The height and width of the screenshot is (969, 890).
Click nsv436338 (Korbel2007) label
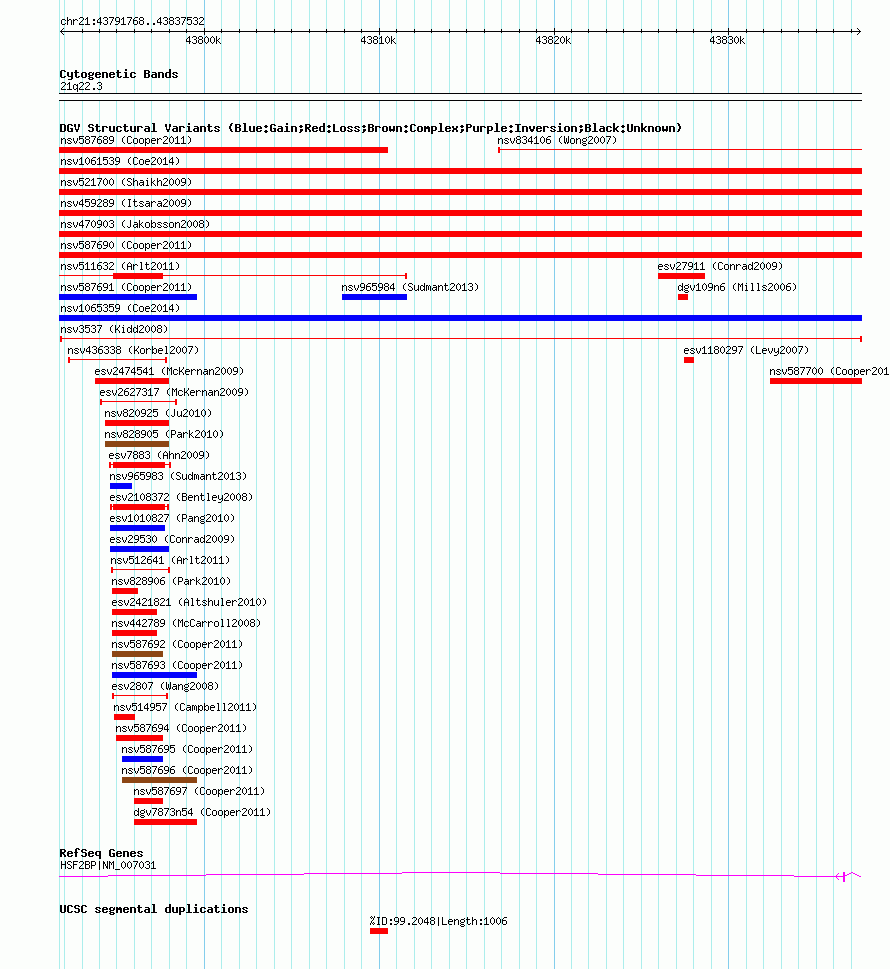[x=133, y=350]
